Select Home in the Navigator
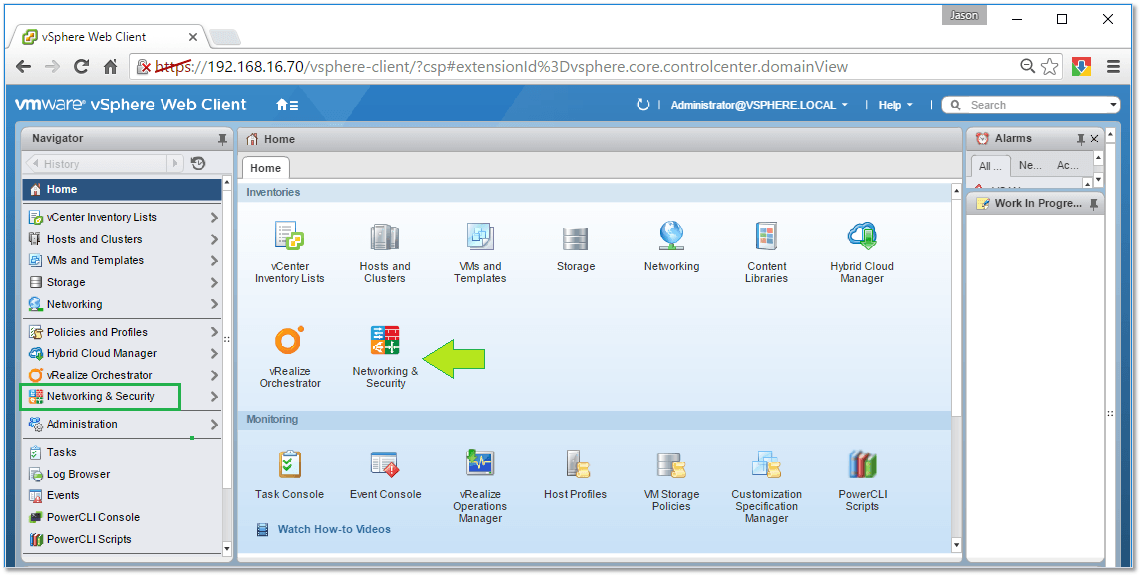The height and width of the screenshot is (577, 1142). point(122,189)
